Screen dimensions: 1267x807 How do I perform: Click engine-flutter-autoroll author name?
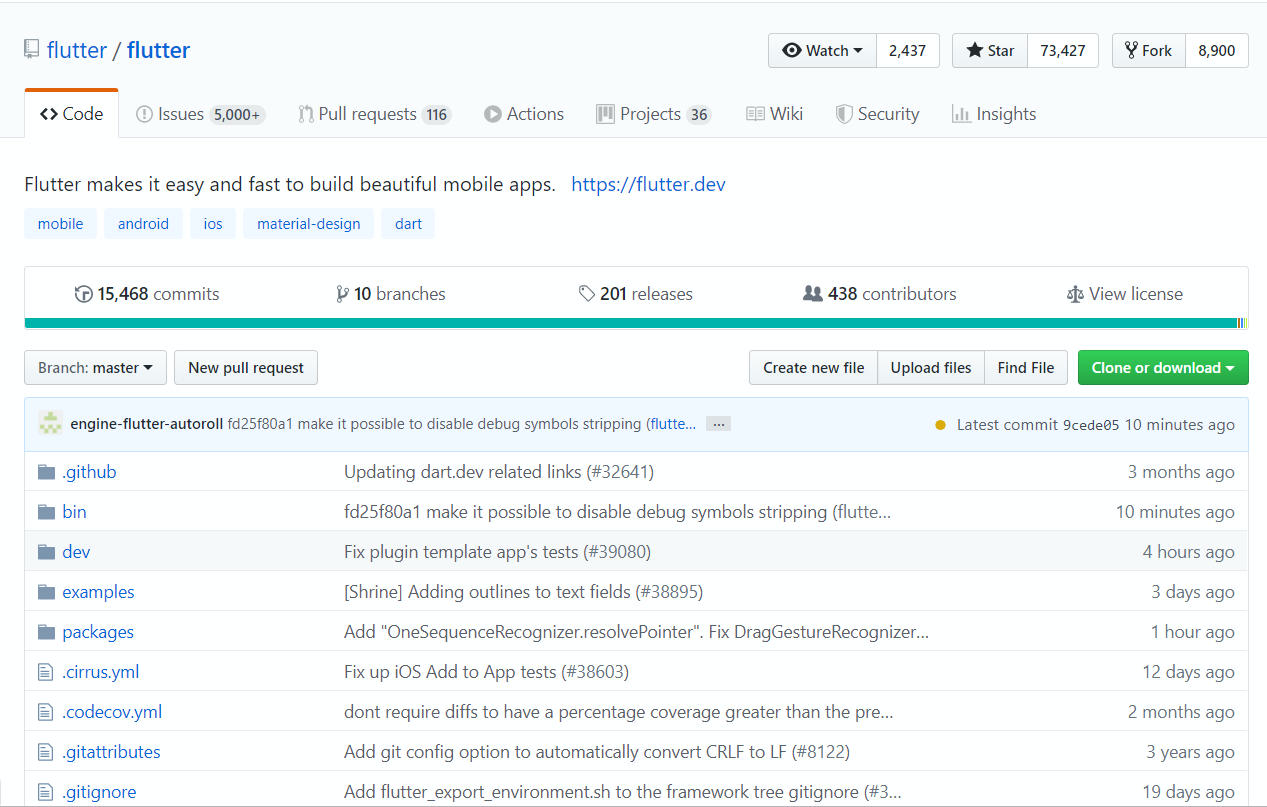pos(147,424)
